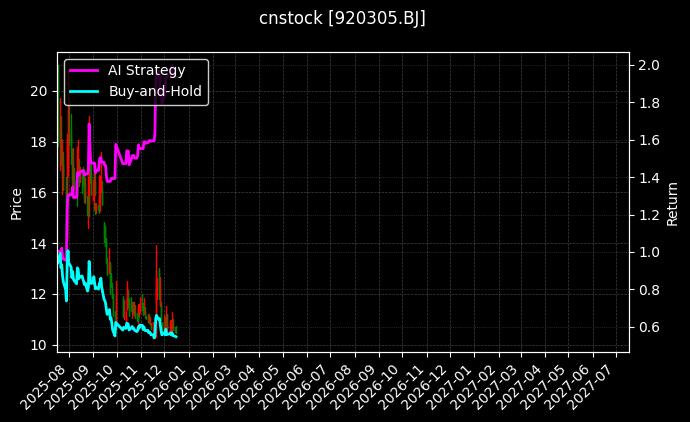Select the Buy-and-Hold legend label

tap(155, 91)
